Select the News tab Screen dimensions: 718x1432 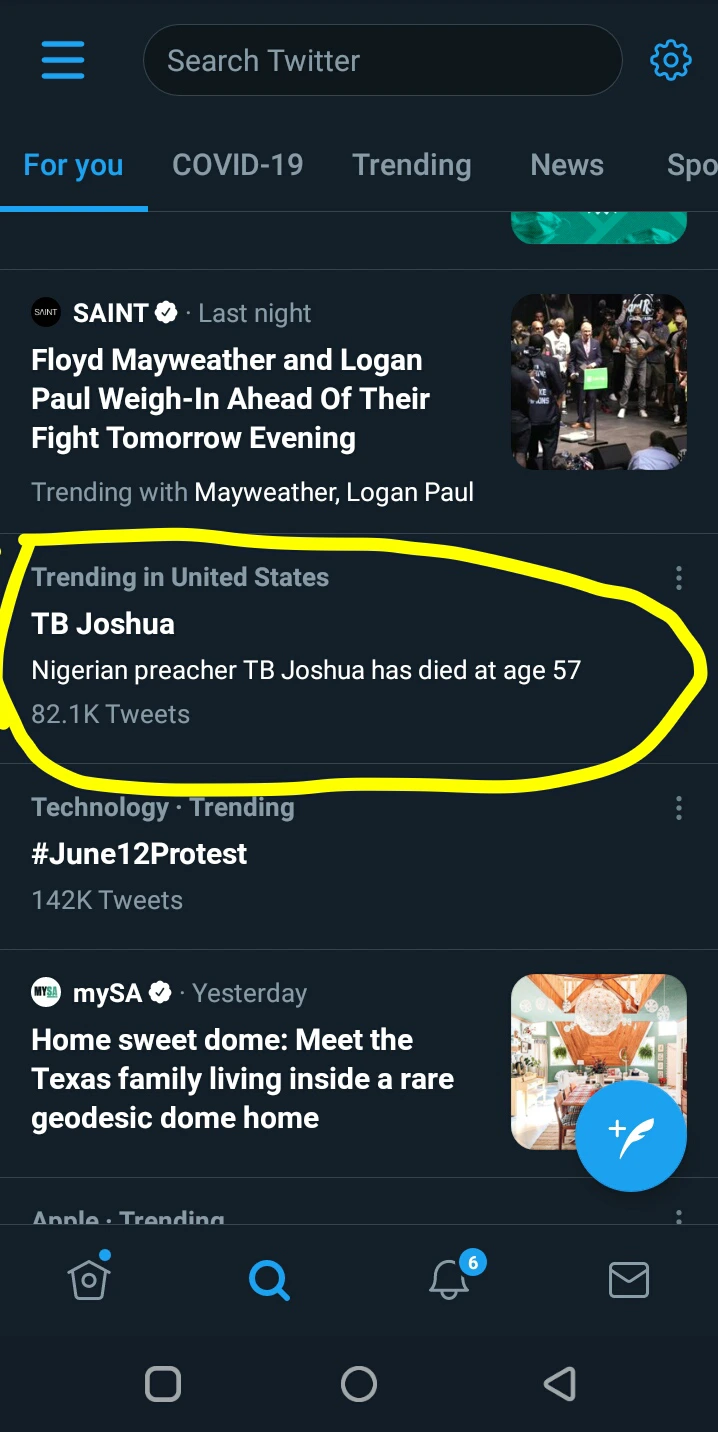click(x=567, y=165)
